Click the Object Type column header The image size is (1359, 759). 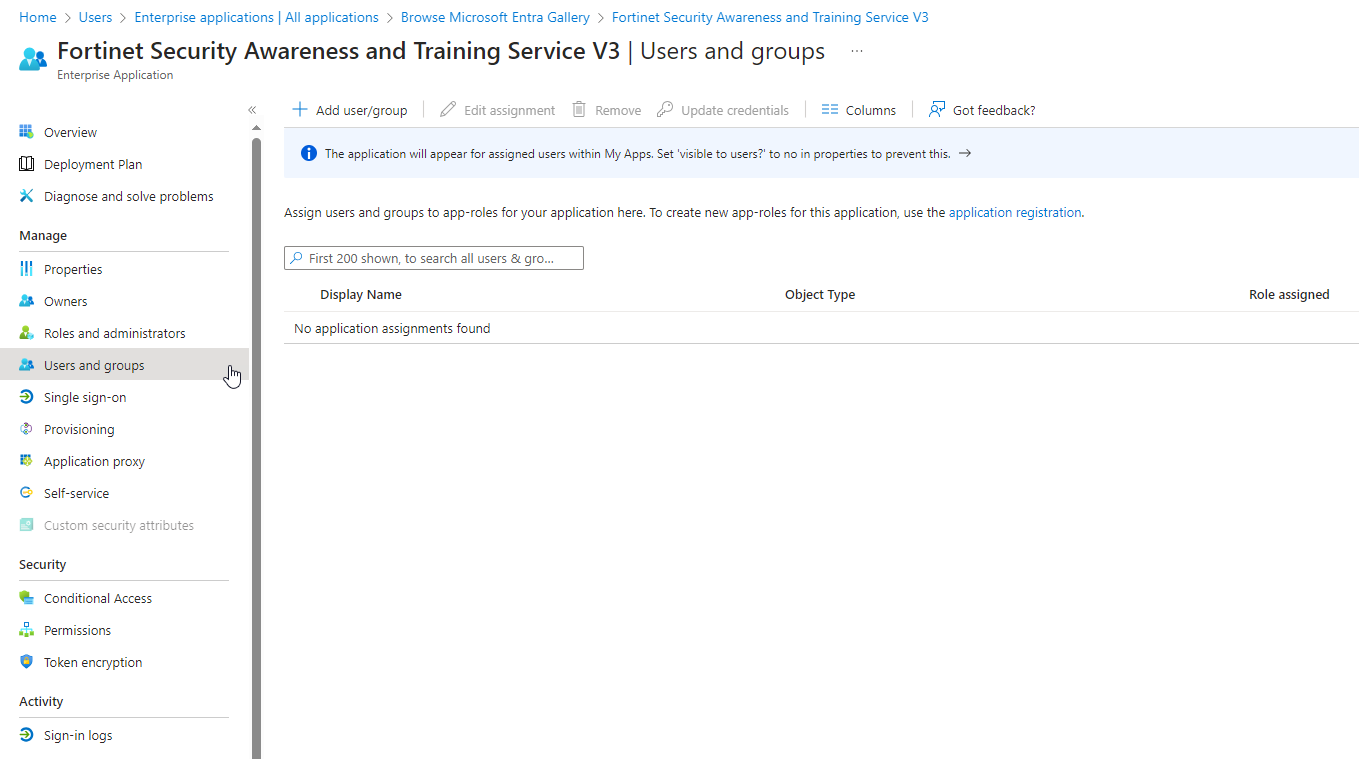(820, 294)
